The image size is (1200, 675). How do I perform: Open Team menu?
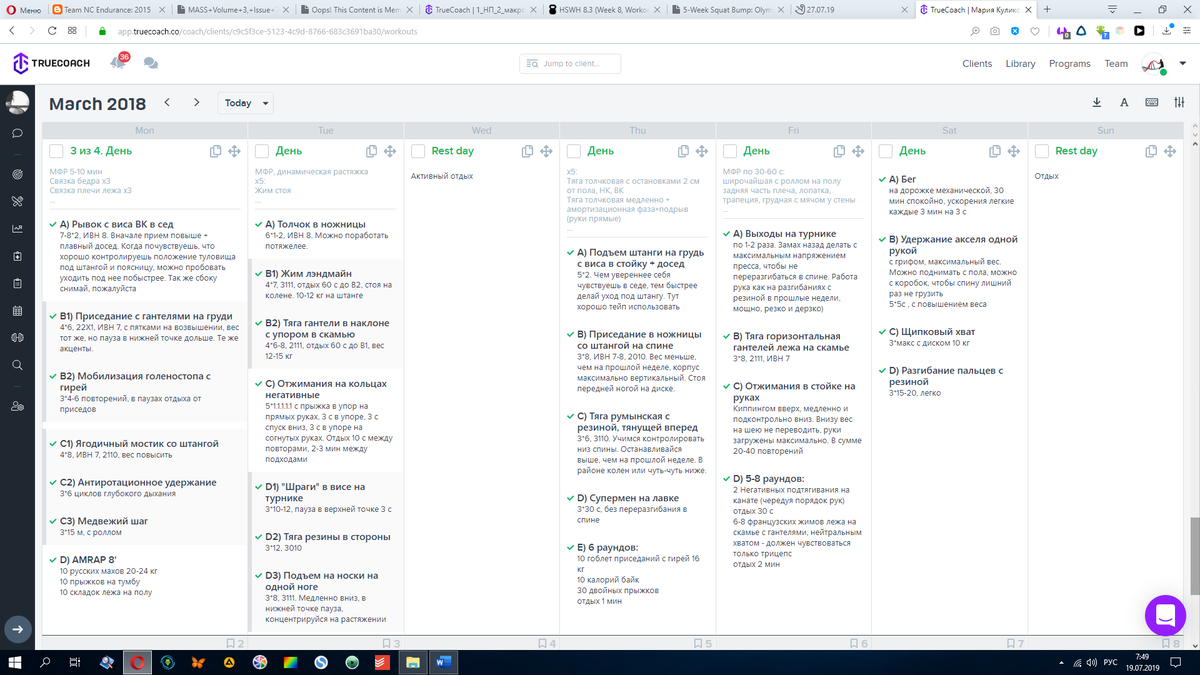point(1116,64)
